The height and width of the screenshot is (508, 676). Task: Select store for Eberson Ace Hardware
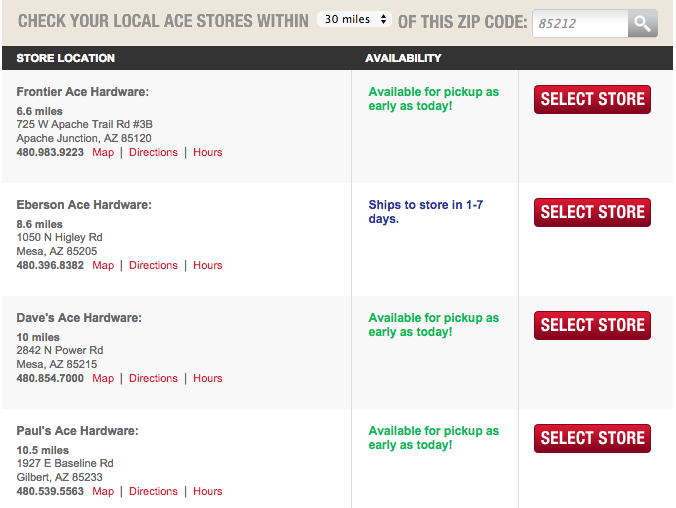pos(592,212)
